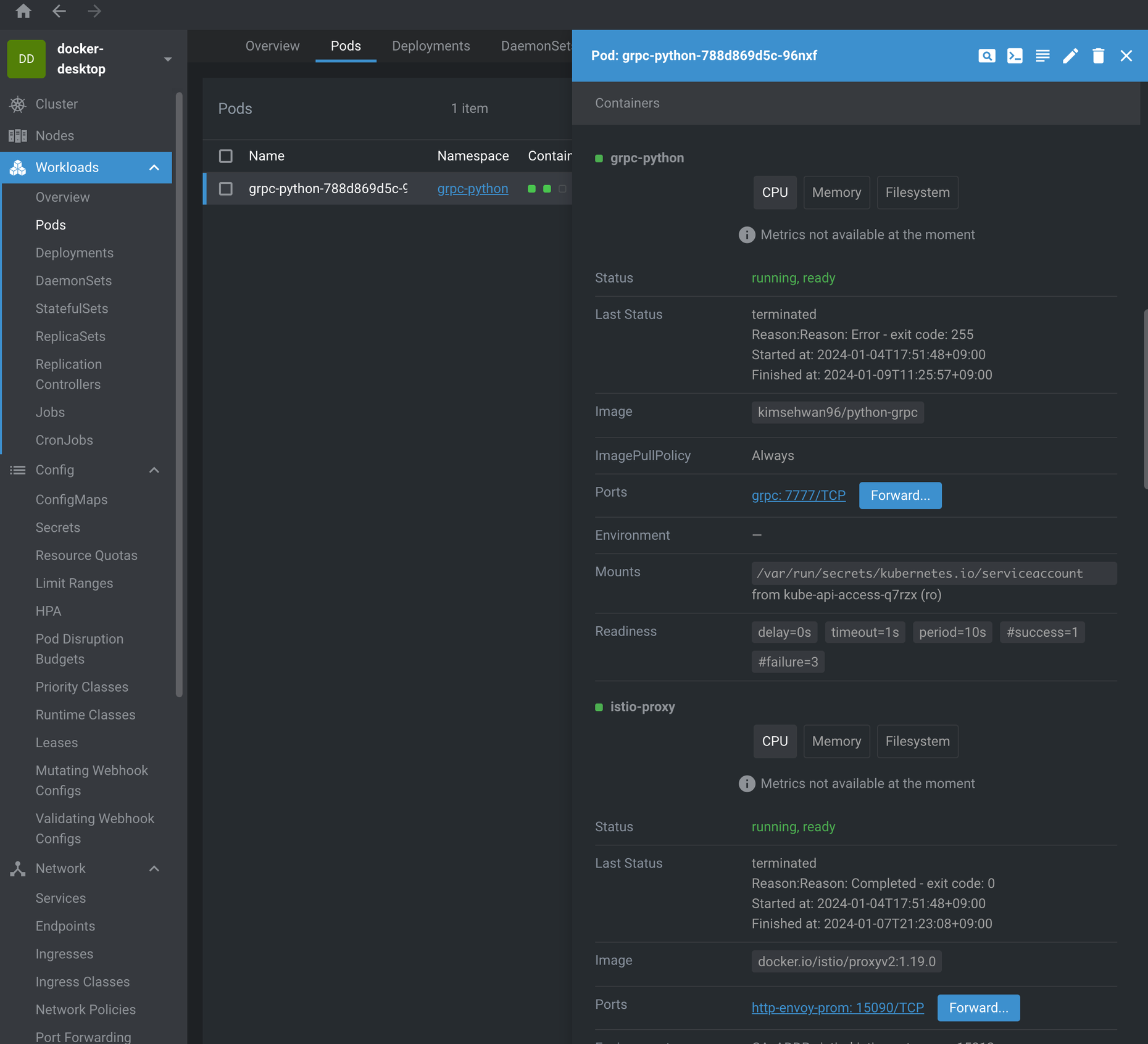Select CPU metrics tab for grpc-python
This screenshot has width=1148, height=1044.
(x=775, y=193)
